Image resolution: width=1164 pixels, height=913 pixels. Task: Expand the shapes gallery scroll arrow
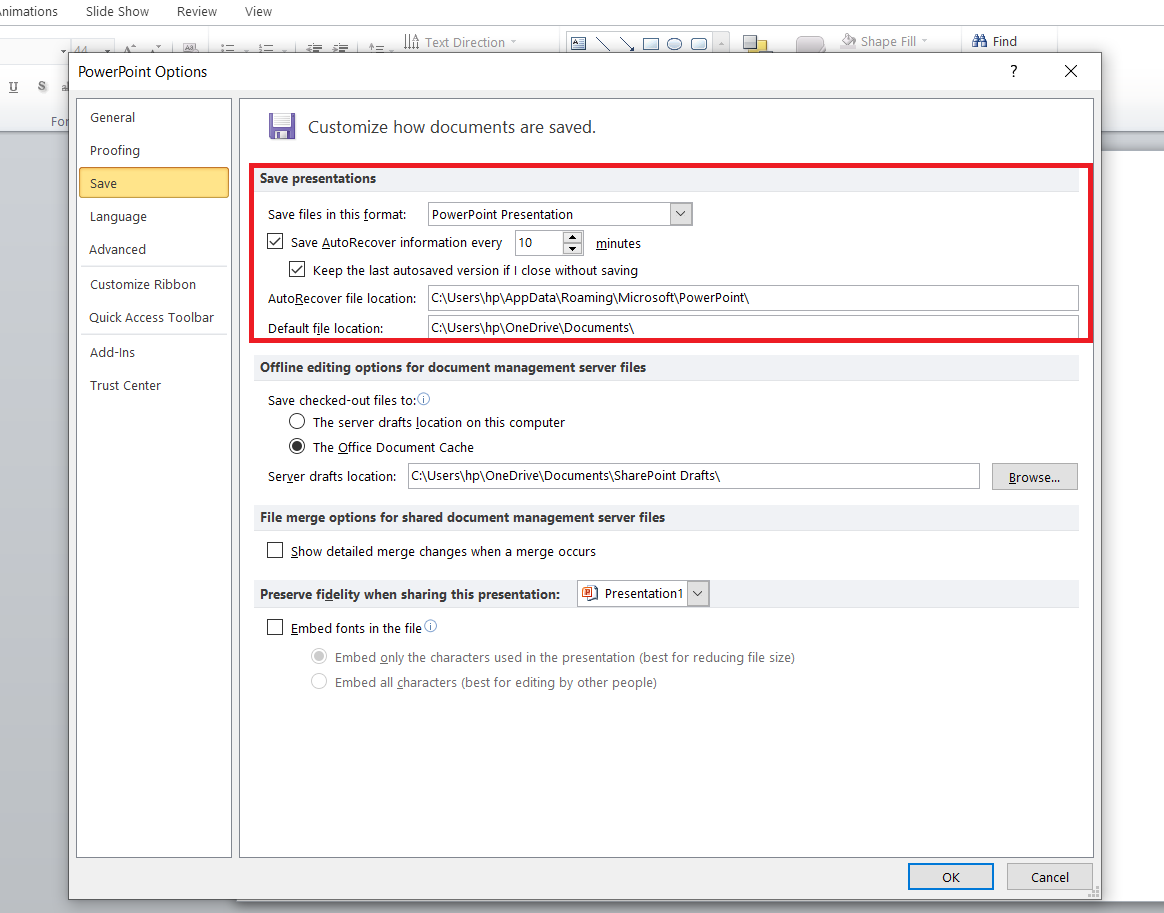[x=721, y=45]
